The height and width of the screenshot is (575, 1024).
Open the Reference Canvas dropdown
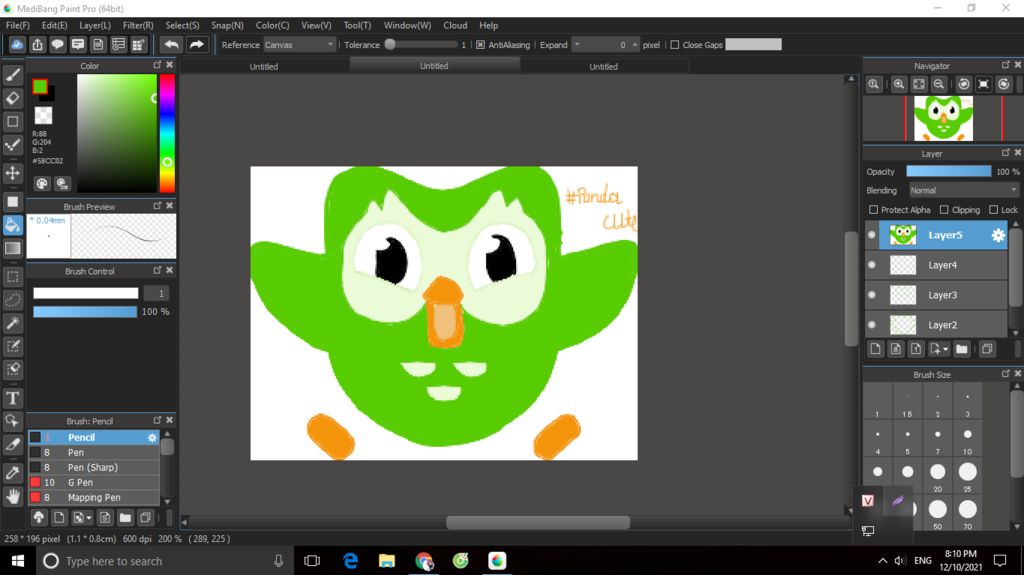point(299,45)
